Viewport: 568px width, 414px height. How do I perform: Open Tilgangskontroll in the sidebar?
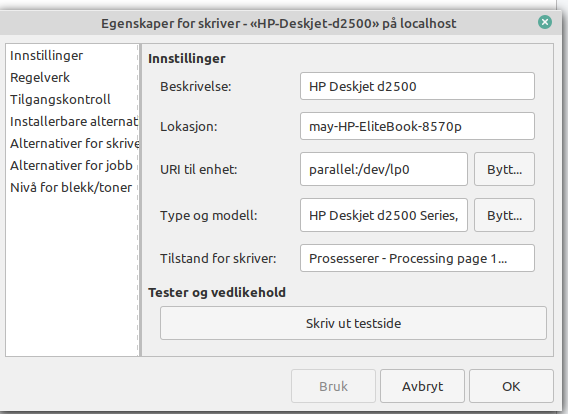tap(60, 100)
